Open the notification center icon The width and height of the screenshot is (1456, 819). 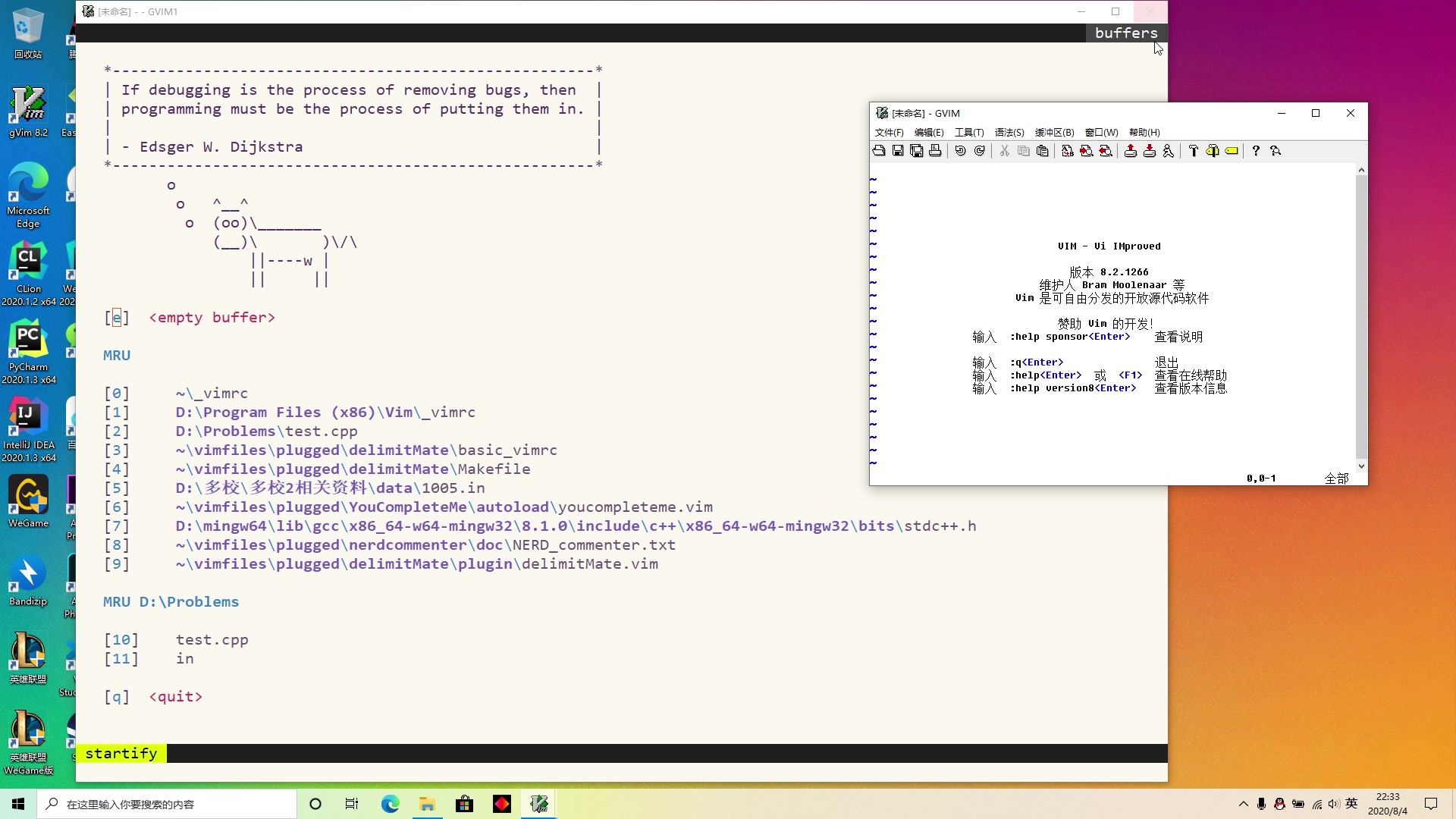click(1431, 804)
